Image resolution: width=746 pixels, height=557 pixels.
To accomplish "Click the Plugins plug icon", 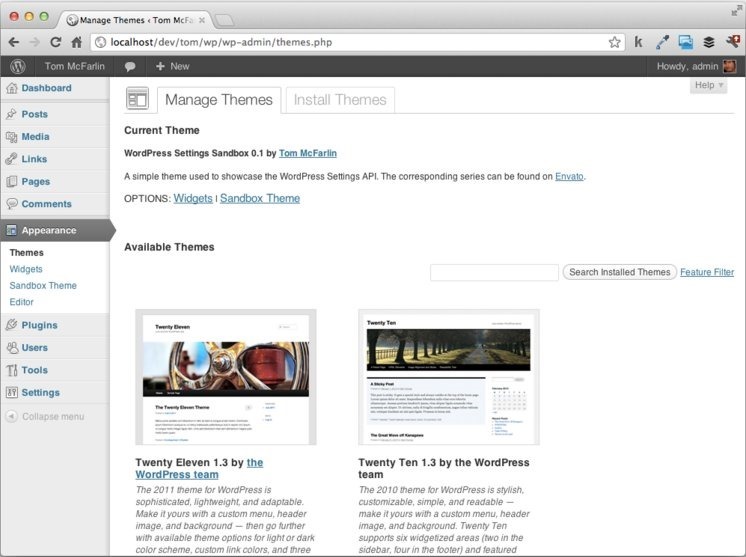I will tap(11, 325).
